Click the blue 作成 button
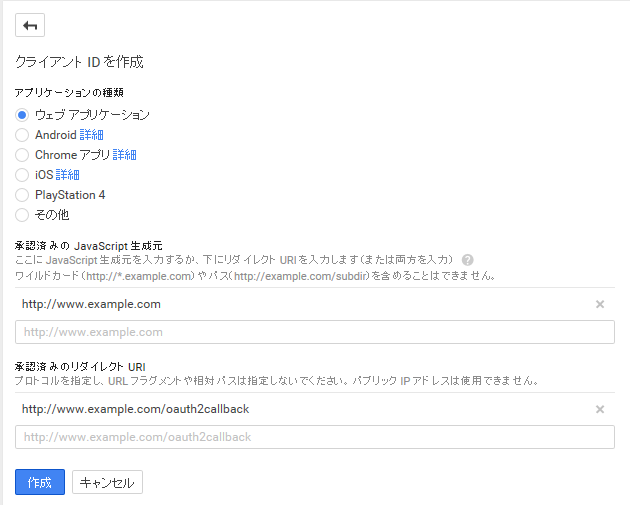Image resolution: width=630 pixels, height=505 pixels. pyautogui.click(x=40, y=482)
